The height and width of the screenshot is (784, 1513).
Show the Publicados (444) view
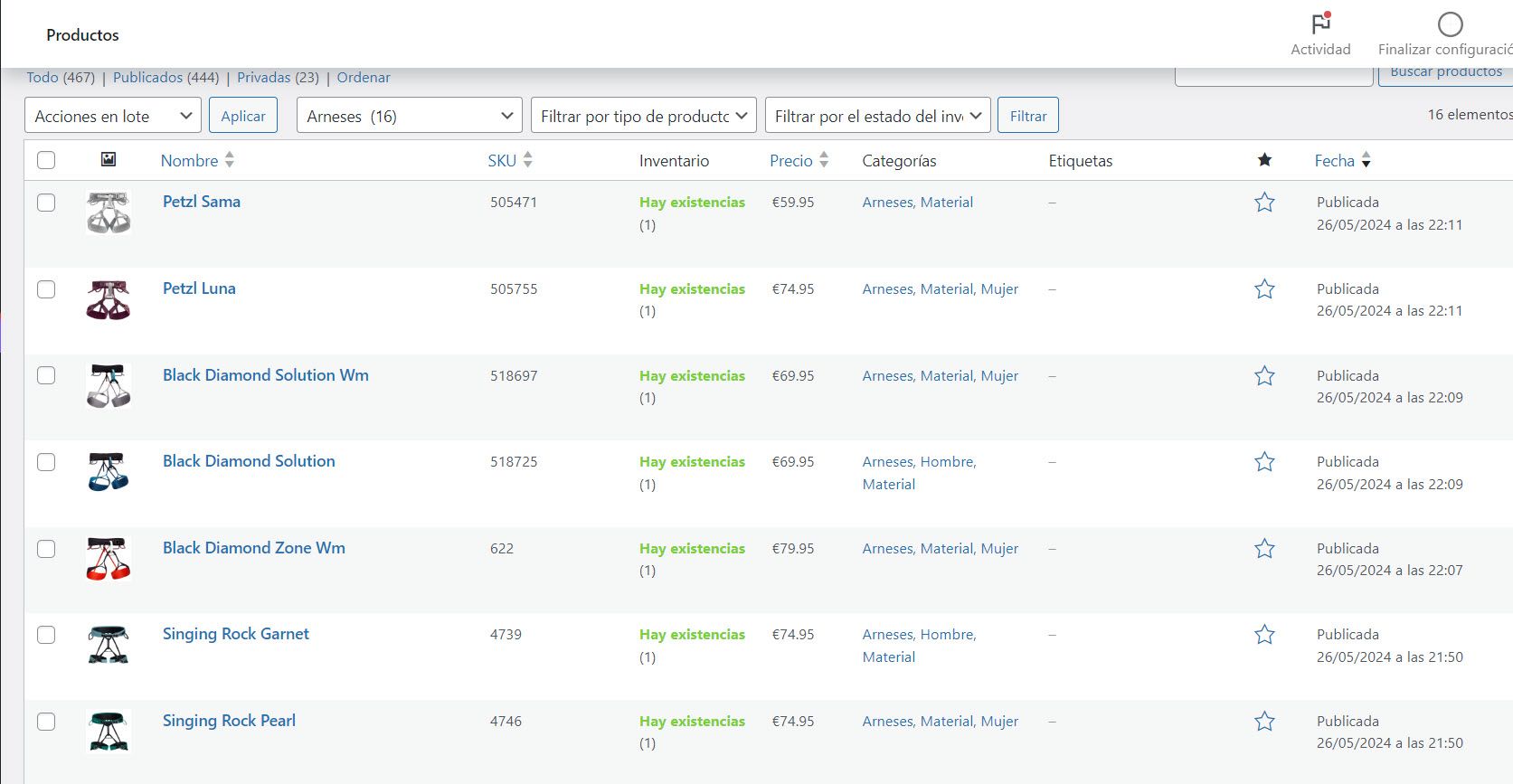click(x=165, y=78)
